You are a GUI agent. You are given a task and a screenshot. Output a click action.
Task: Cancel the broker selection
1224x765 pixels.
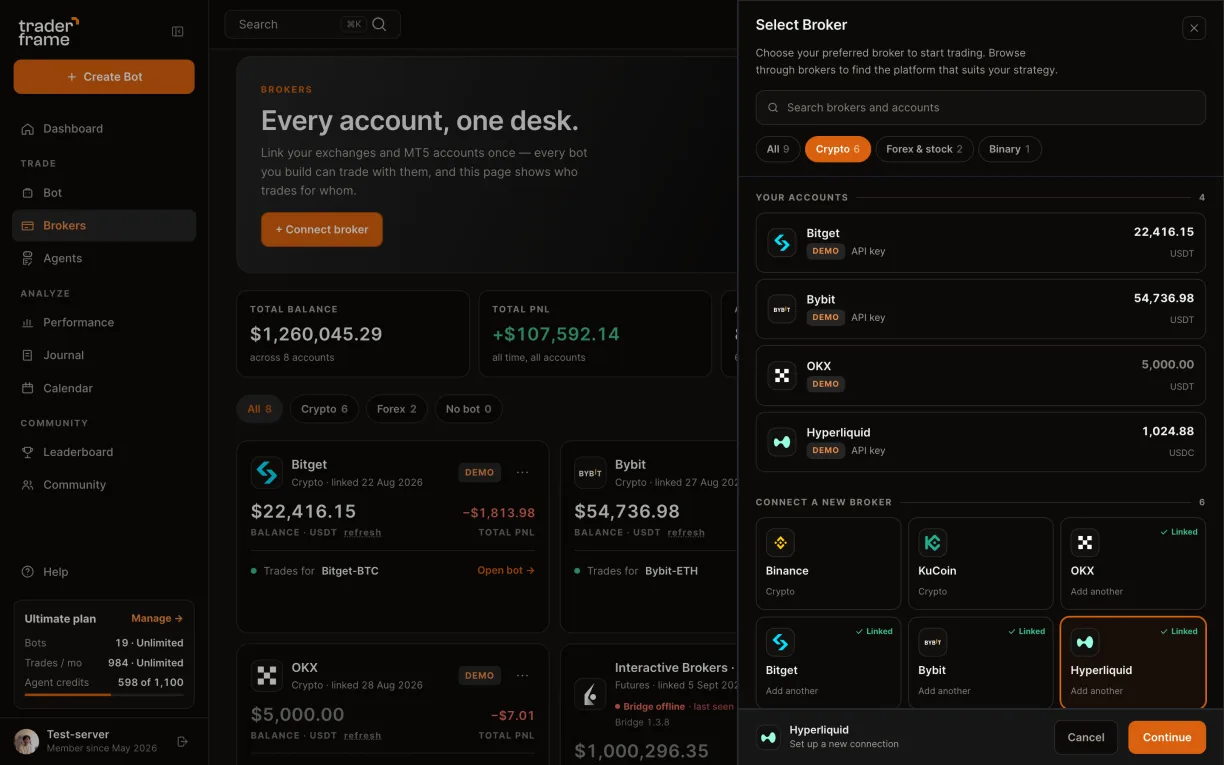pos(1086,737)
